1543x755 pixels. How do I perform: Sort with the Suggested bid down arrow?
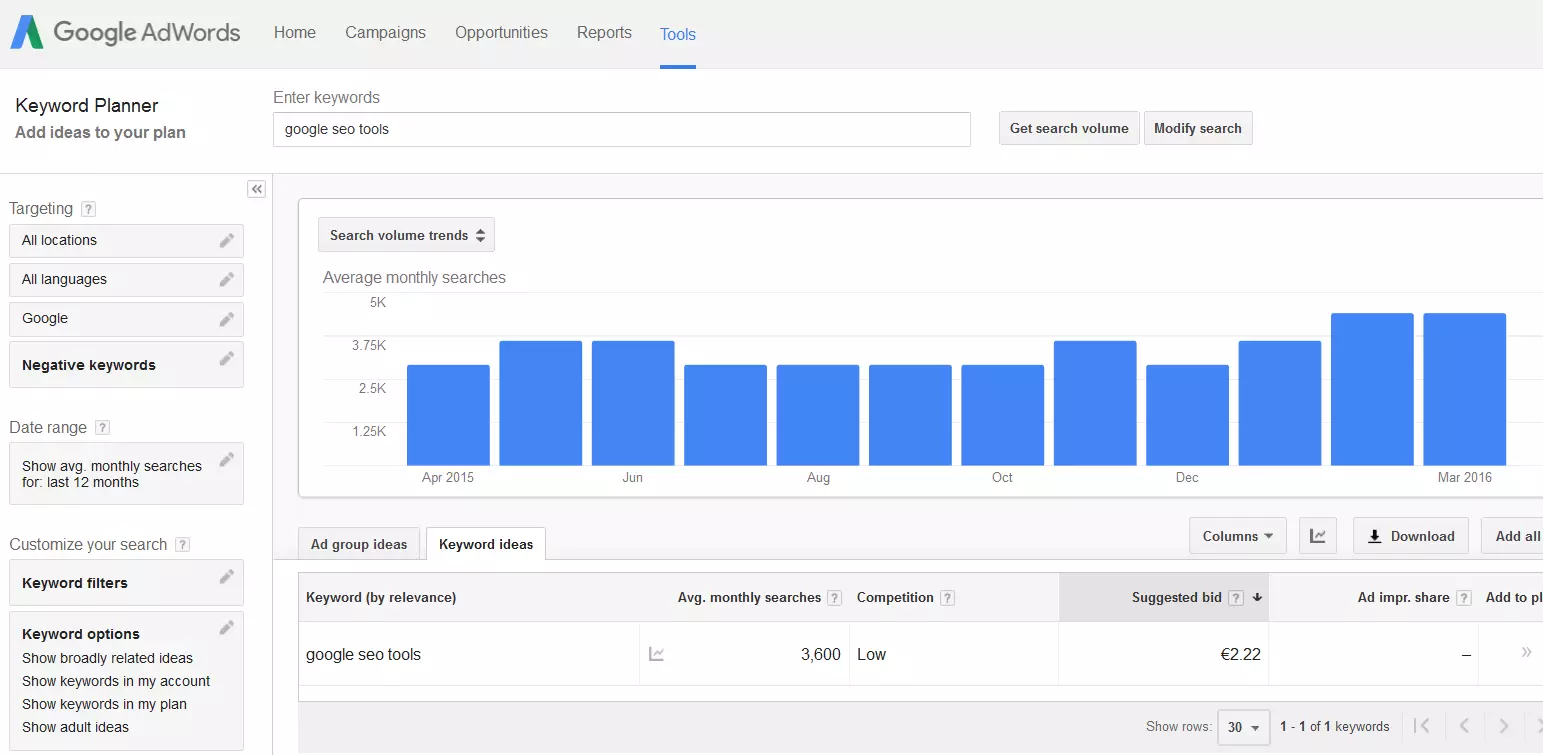coord(1257,598)
